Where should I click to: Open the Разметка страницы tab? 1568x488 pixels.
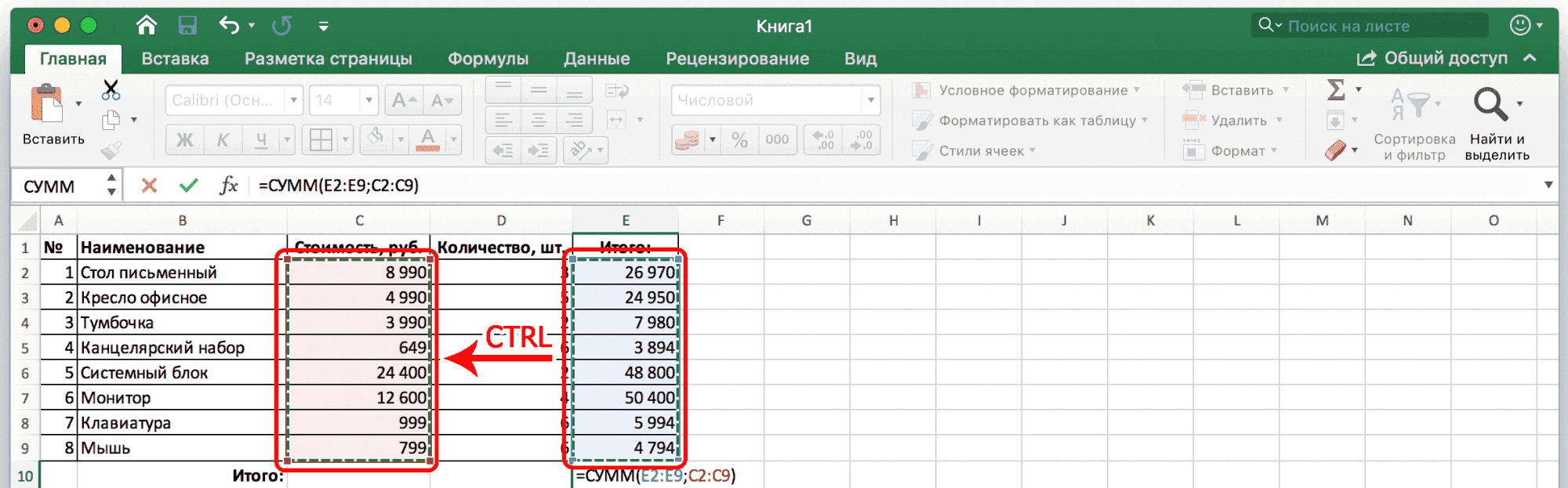pyautogui.click(x=328, y=59)
